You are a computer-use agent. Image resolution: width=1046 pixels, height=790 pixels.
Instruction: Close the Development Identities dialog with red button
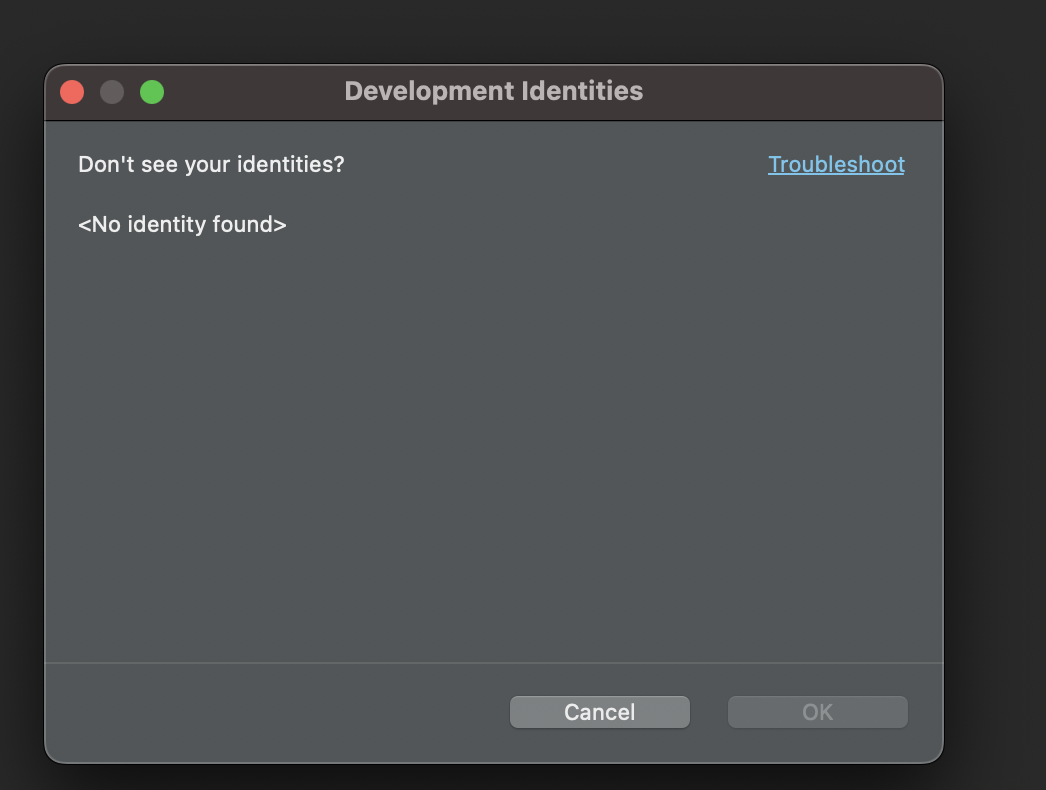(72, 92)
